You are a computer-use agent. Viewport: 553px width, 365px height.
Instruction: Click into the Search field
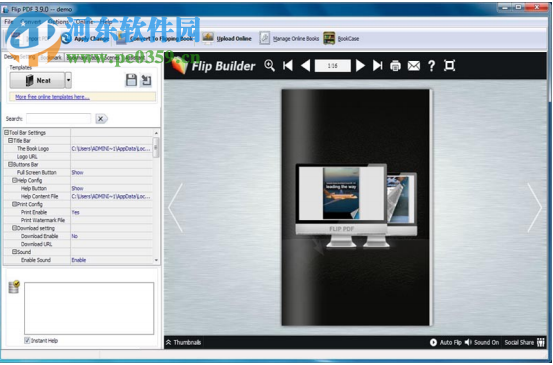click(59, 119)
